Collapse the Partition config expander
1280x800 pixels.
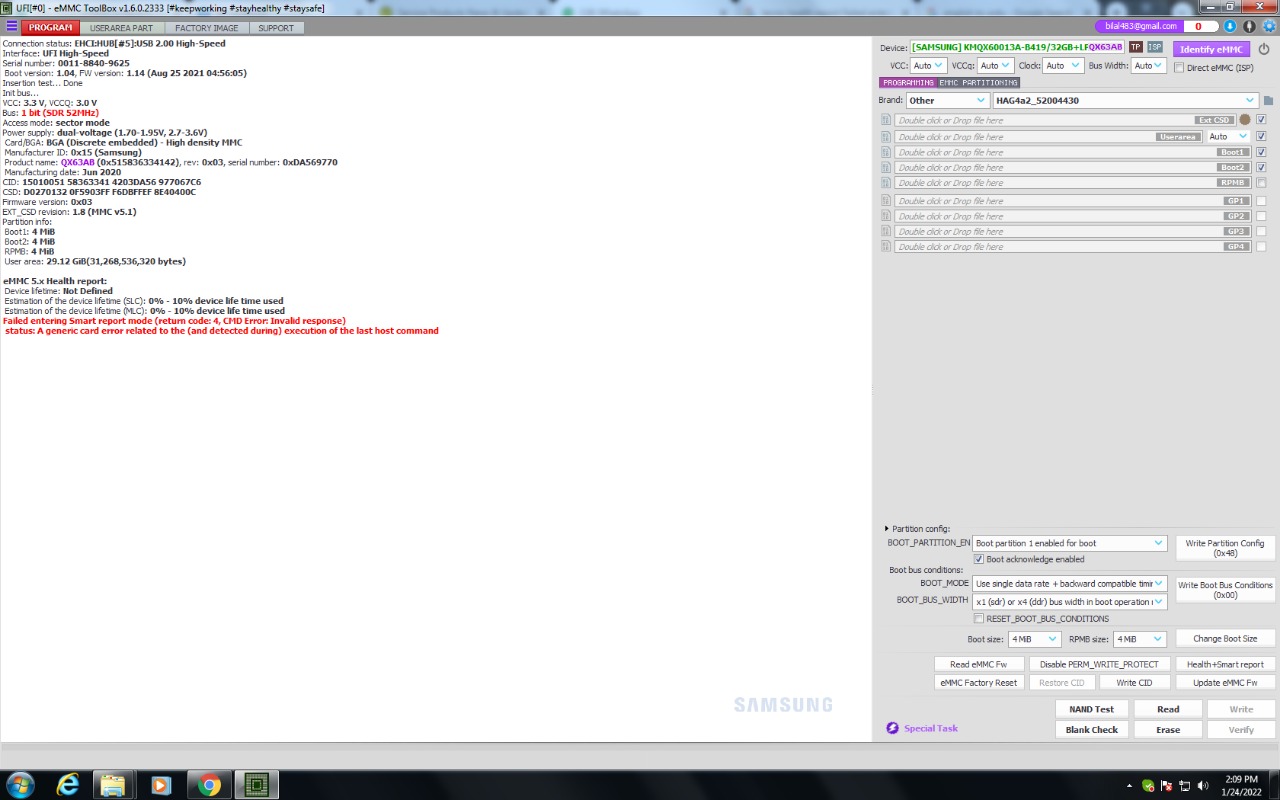pyautogui.click(x=887, y=529)
